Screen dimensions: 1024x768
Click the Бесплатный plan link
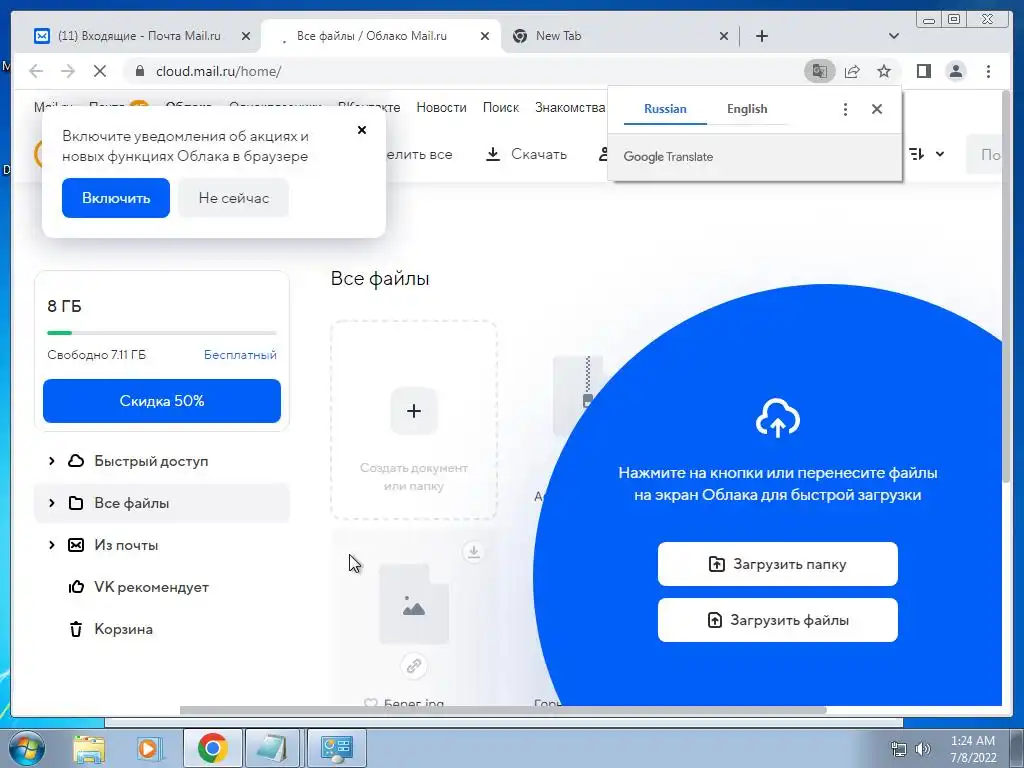click(x=240, y=355)
